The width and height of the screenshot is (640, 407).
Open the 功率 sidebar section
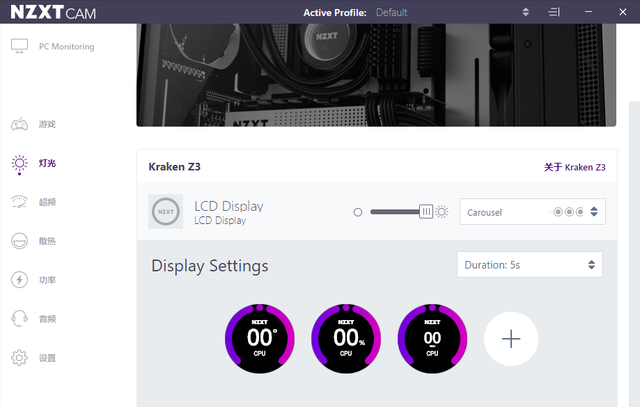coord(47,280)
